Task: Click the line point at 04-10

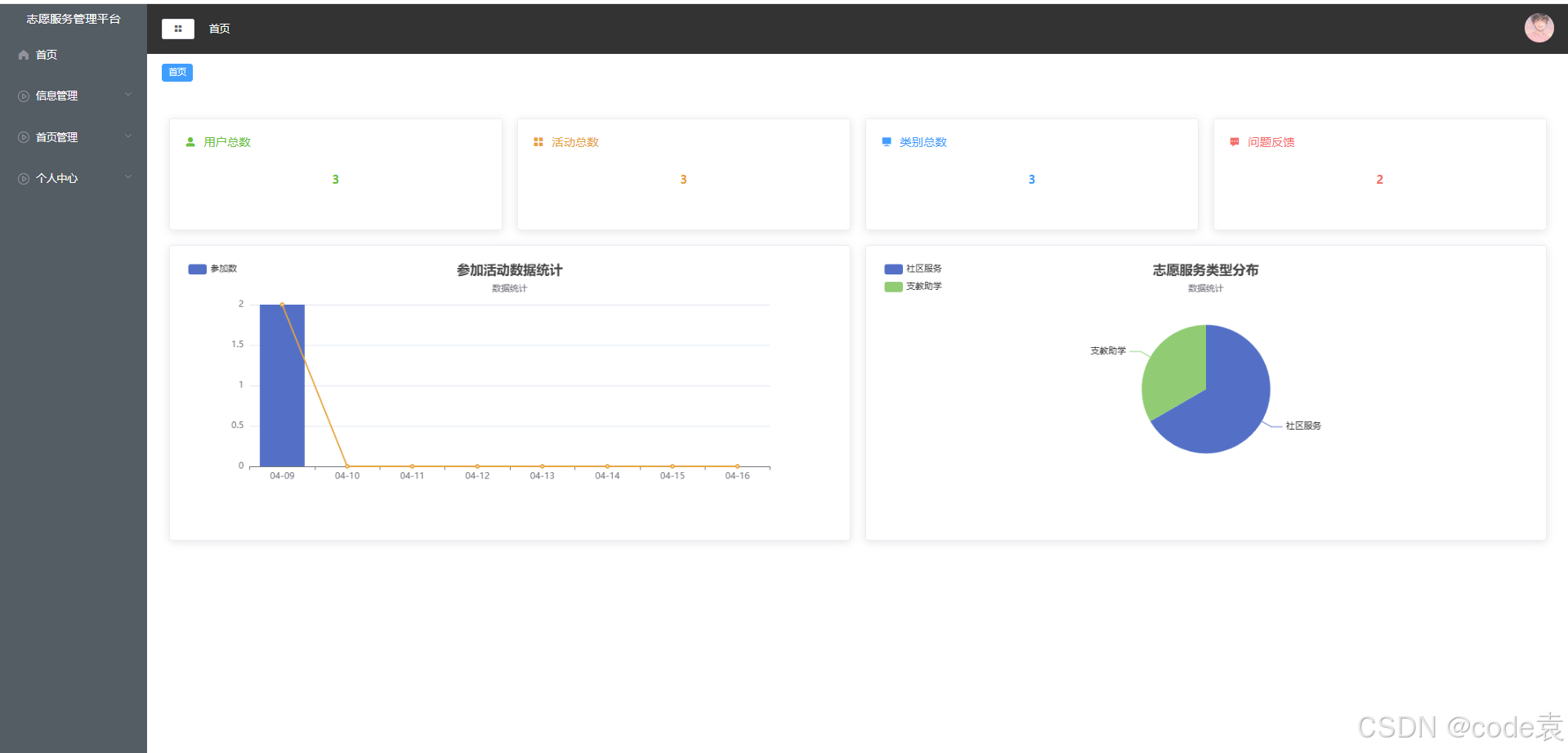Action: (x=347, y=466)
